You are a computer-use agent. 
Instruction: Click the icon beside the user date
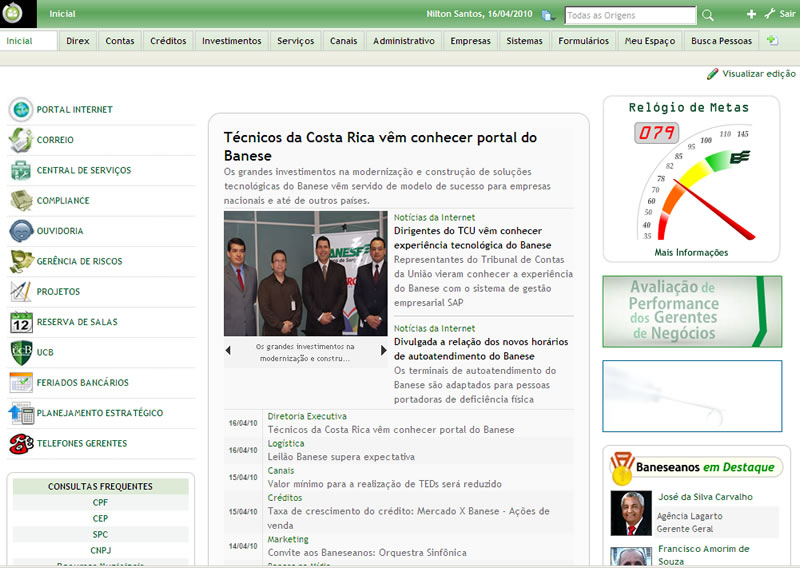tap(547, 15)
